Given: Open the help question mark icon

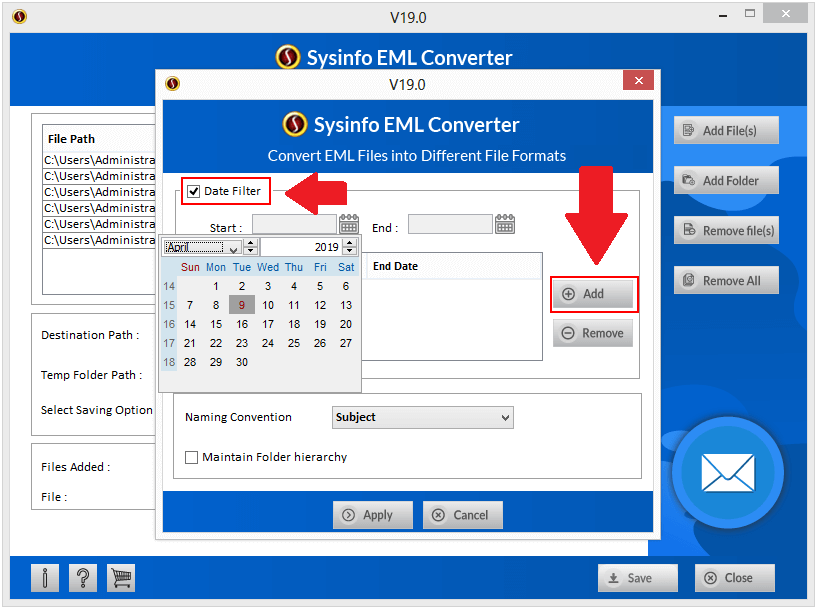Looking at the screenshot, I should pos(83,578).
